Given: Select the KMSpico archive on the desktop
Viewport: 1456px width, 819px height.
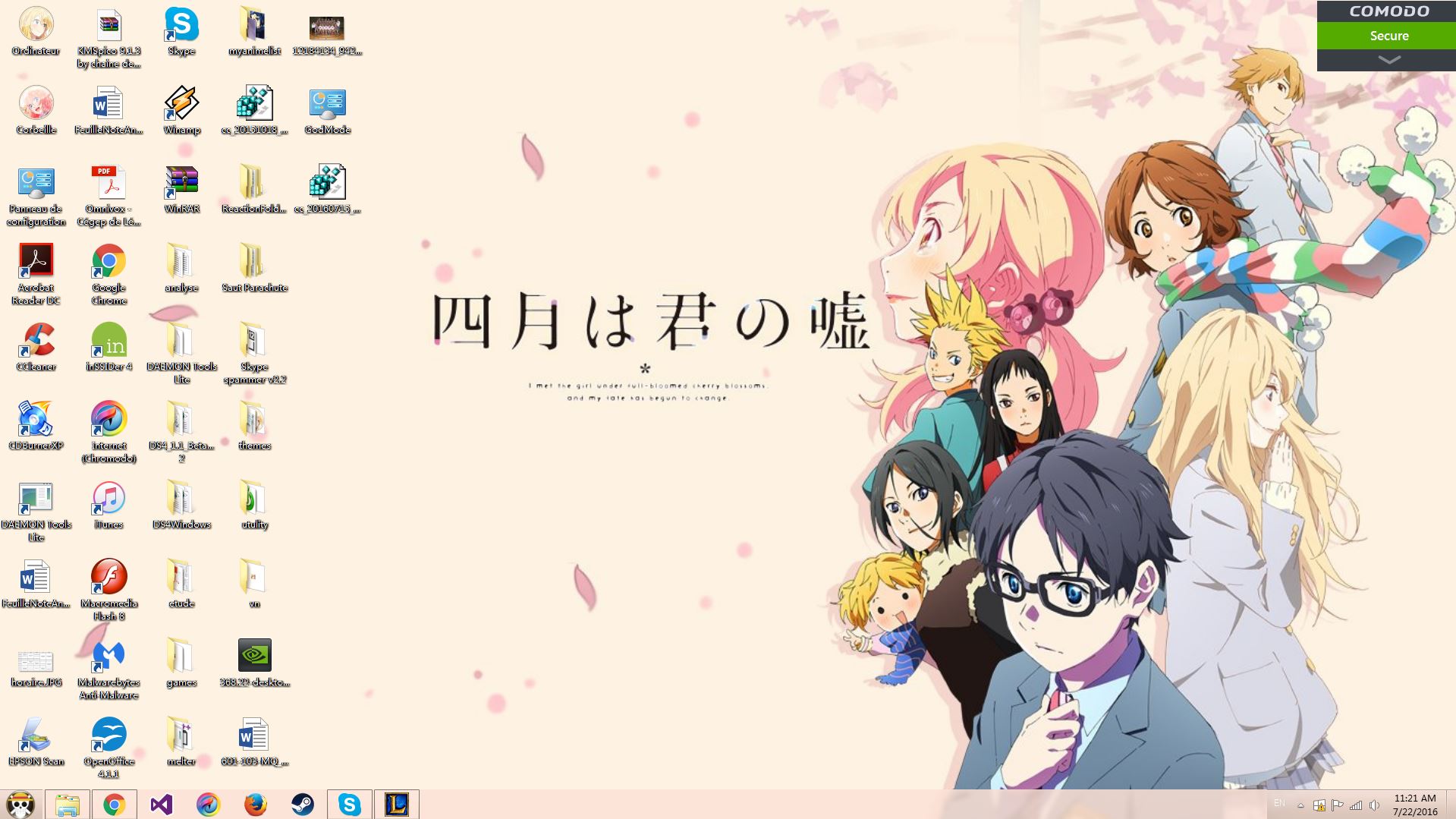Looking at the screenshot, I should [x=108, y=38].
